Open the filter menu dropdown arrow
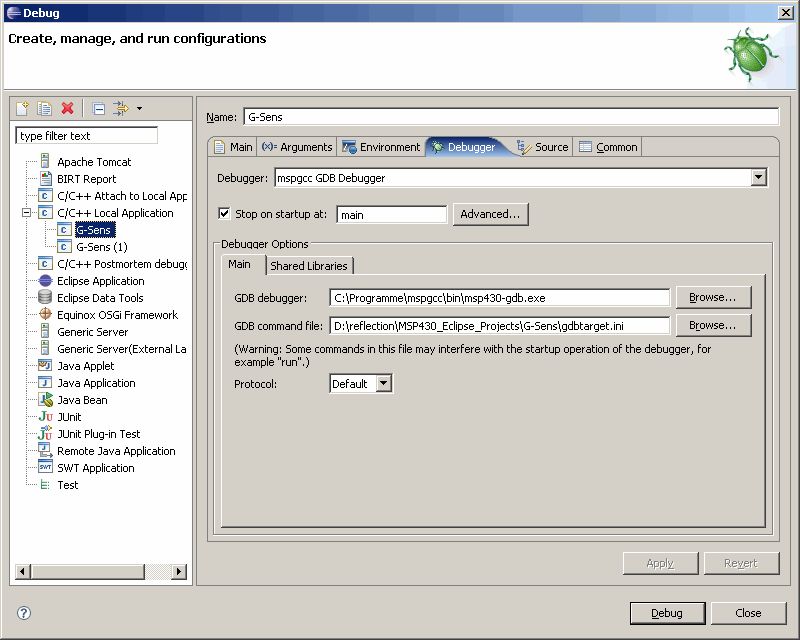 139,108
